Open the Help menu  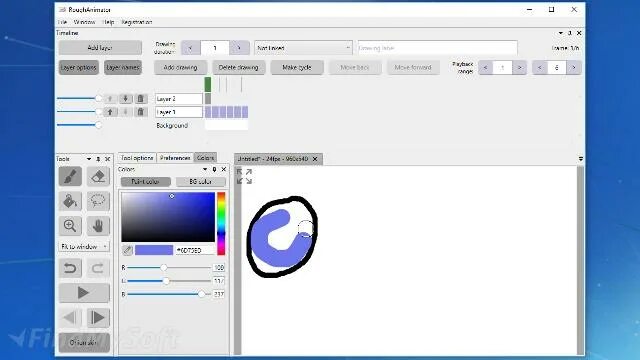pyautogui.click(x=108, y=22)
